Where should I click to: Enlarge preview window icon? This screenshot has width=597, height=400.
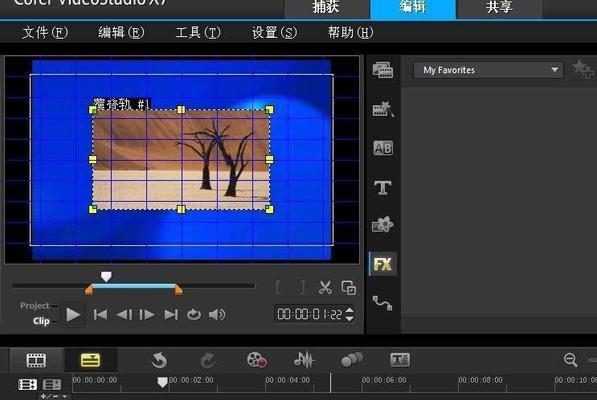349,288
